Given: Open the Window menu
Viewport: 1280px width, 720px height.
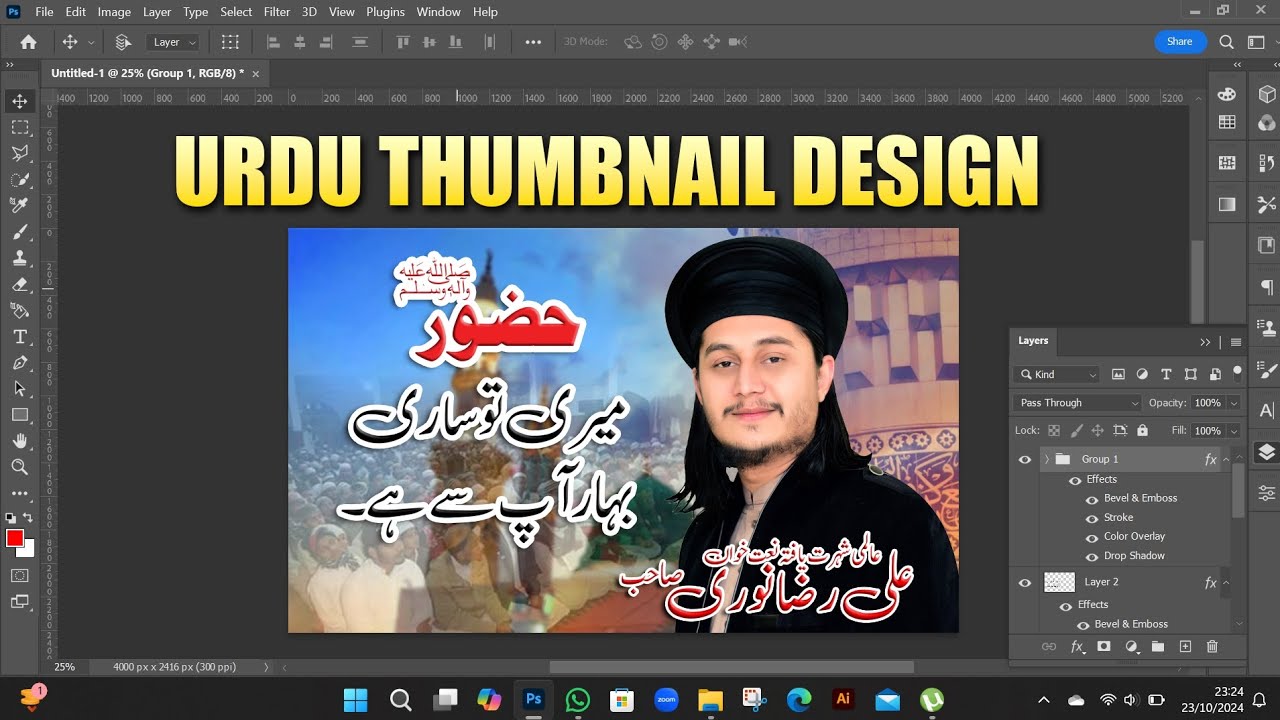Looking at the screenshot, I should pyautogui.click(x=438, y=12).
